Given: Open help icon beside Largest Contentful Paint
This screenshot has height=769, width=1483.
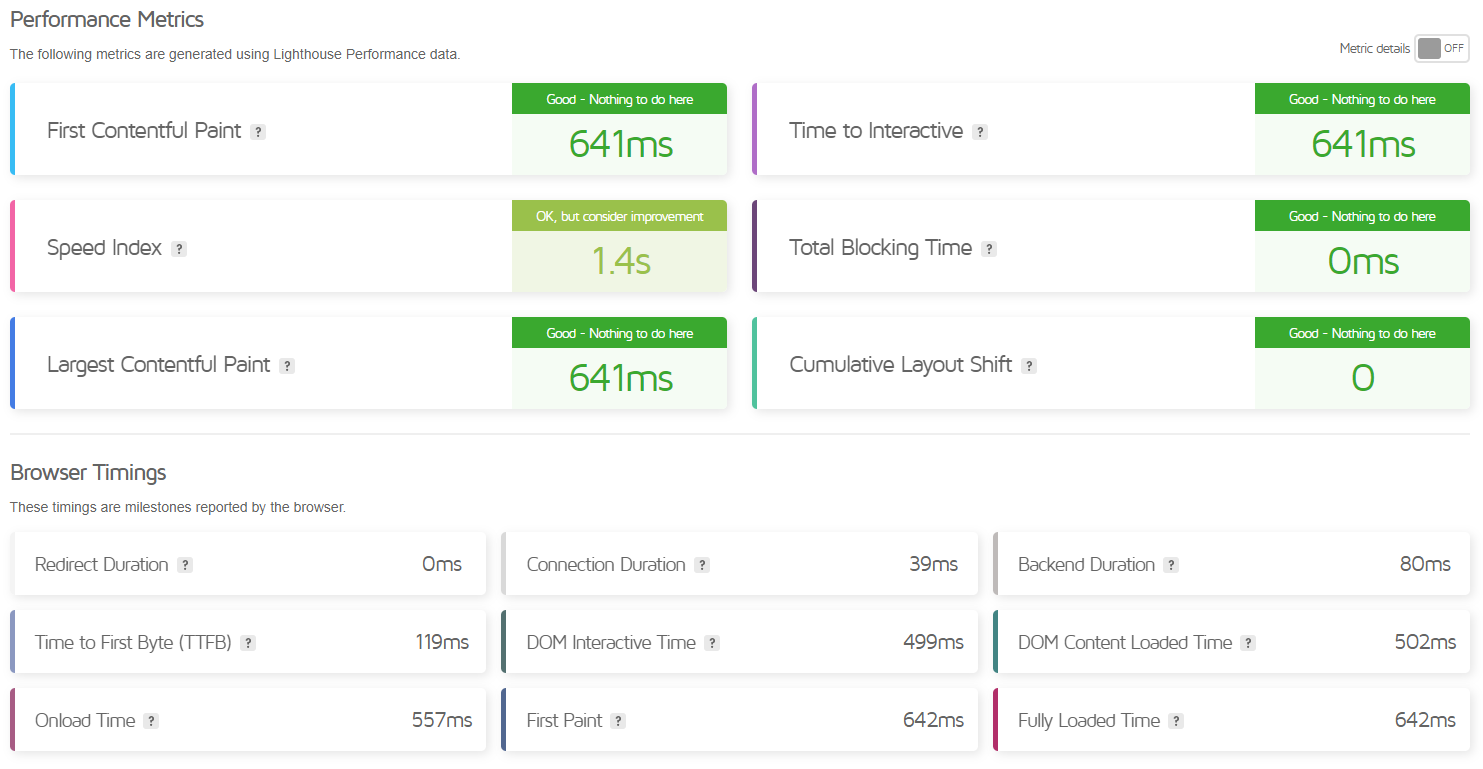Looking at the screenshot, I should pyautogui.click(x=287, y=366).
